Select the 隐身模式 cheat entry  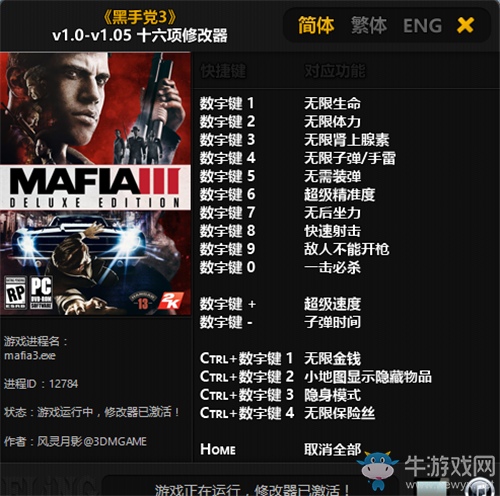[332, 395]
